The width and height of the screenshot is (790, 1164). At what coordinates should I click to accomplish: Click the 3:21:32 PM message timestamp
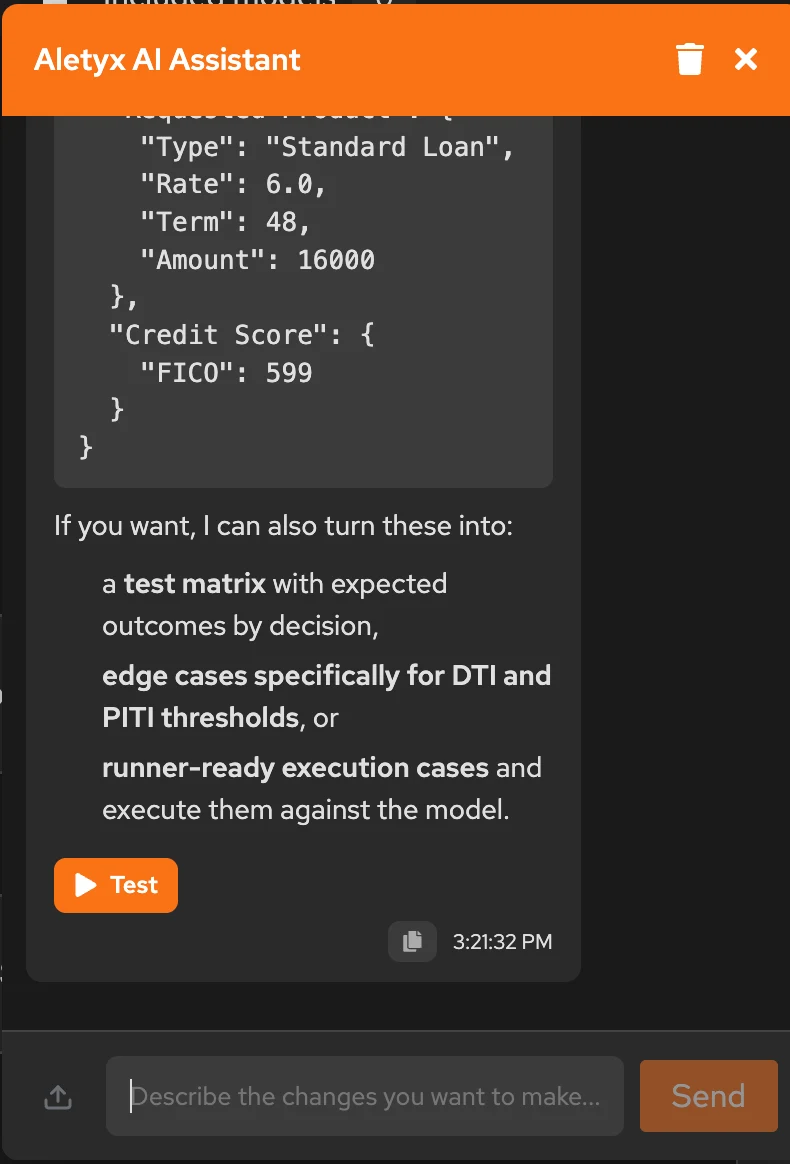click(503, 942)
